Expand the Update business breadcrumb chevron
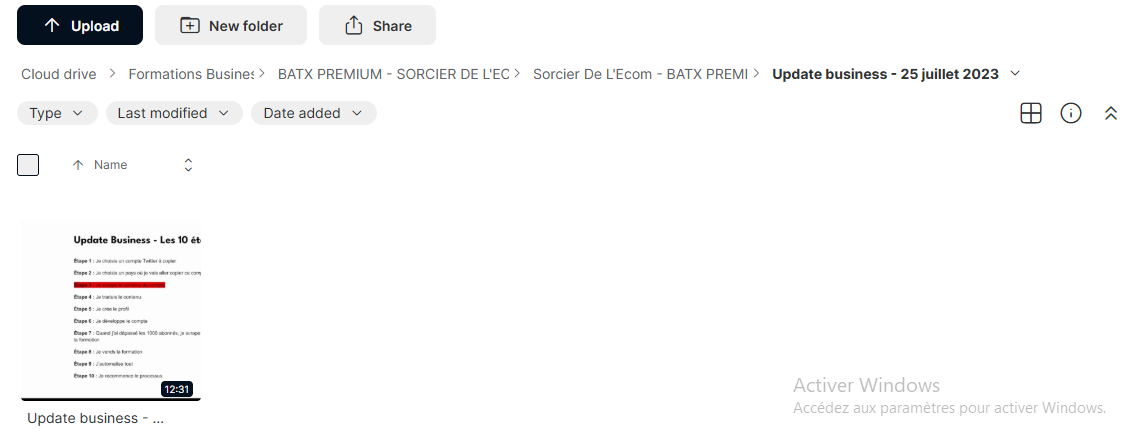The width and height of the screenshot is (1144, 433). click(1015, 74)
